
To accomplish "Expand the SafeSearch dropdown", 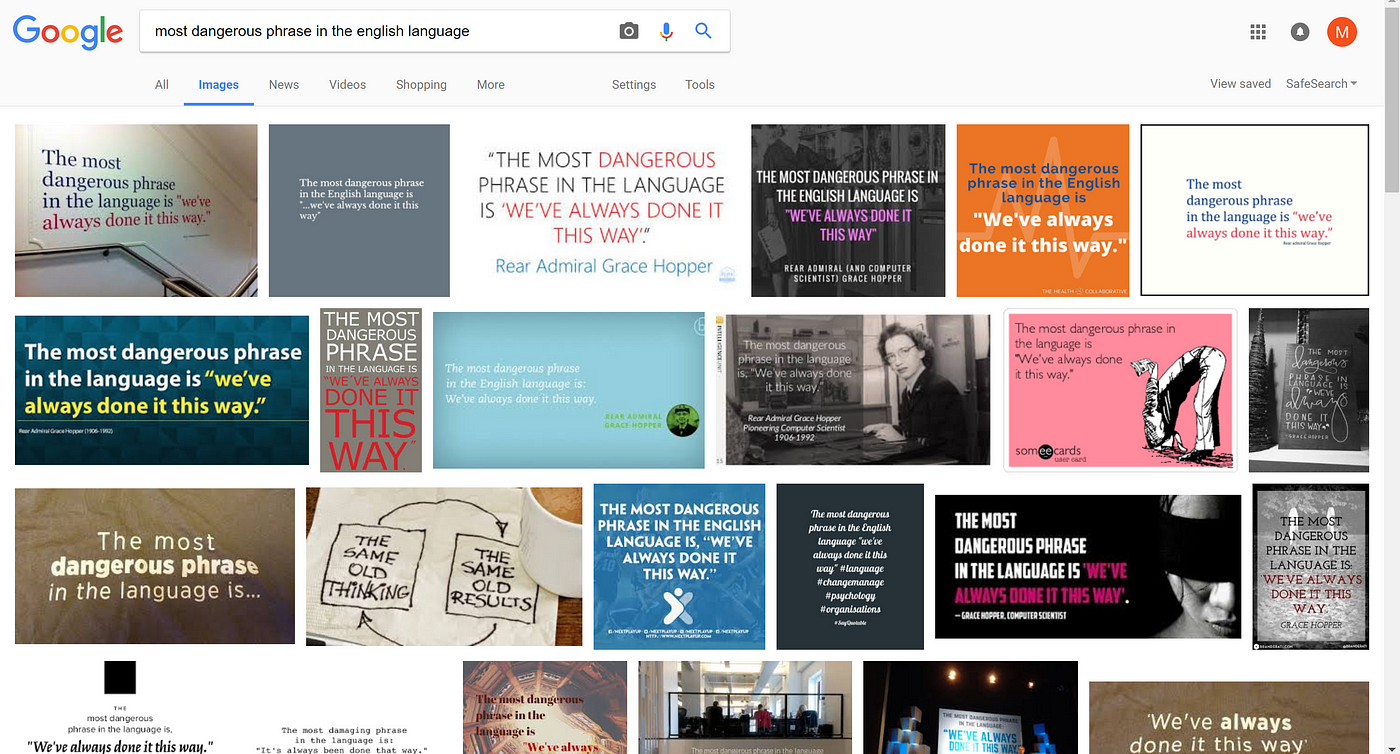I will (x=1321, y=84).
